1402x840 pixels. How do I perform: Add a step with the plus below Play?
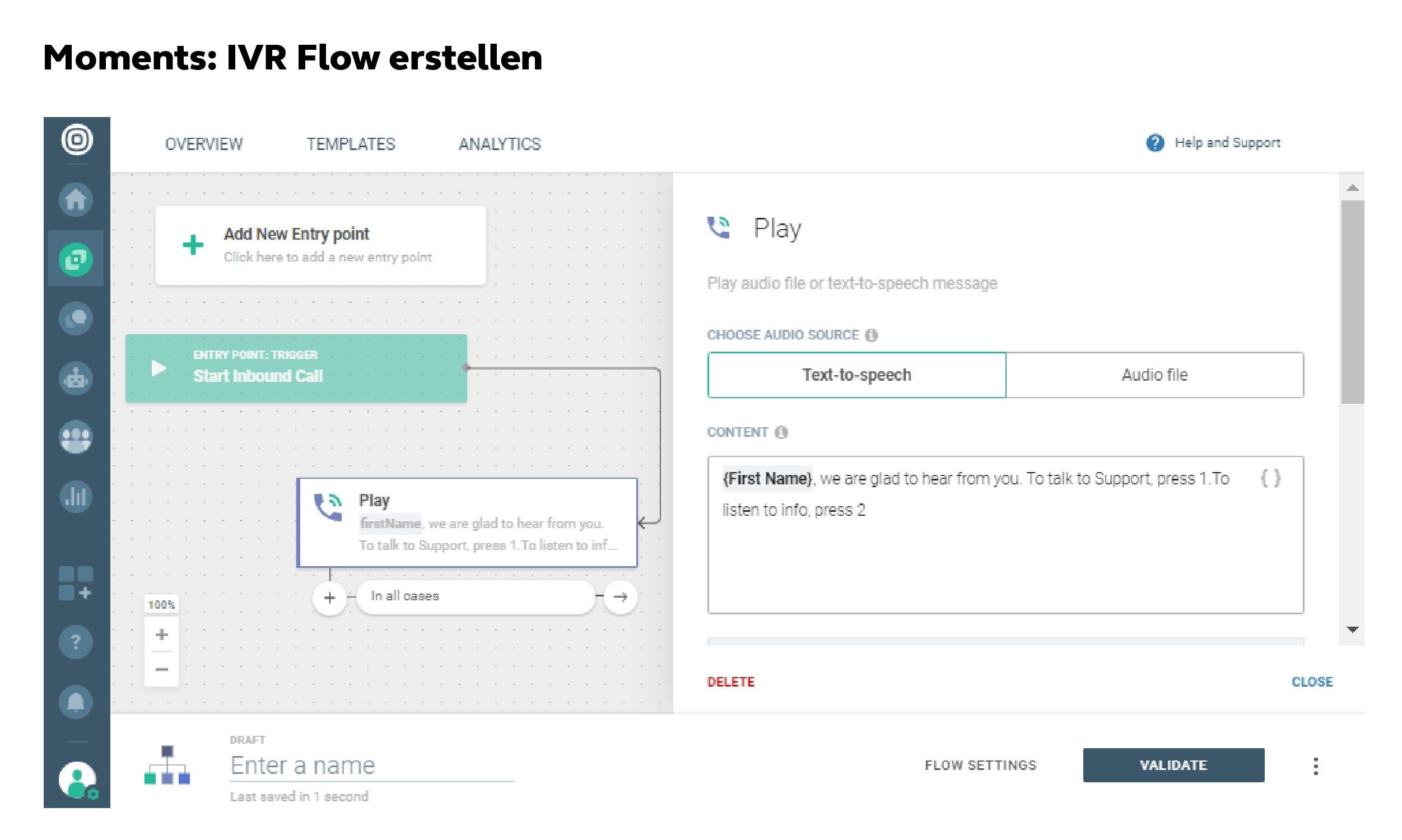[329, 597]
